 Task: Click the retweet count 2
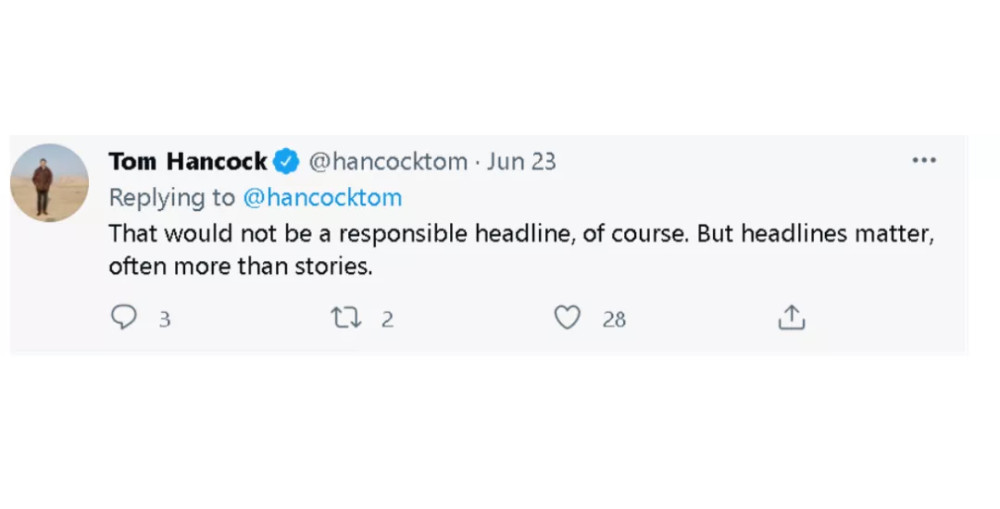387,320
